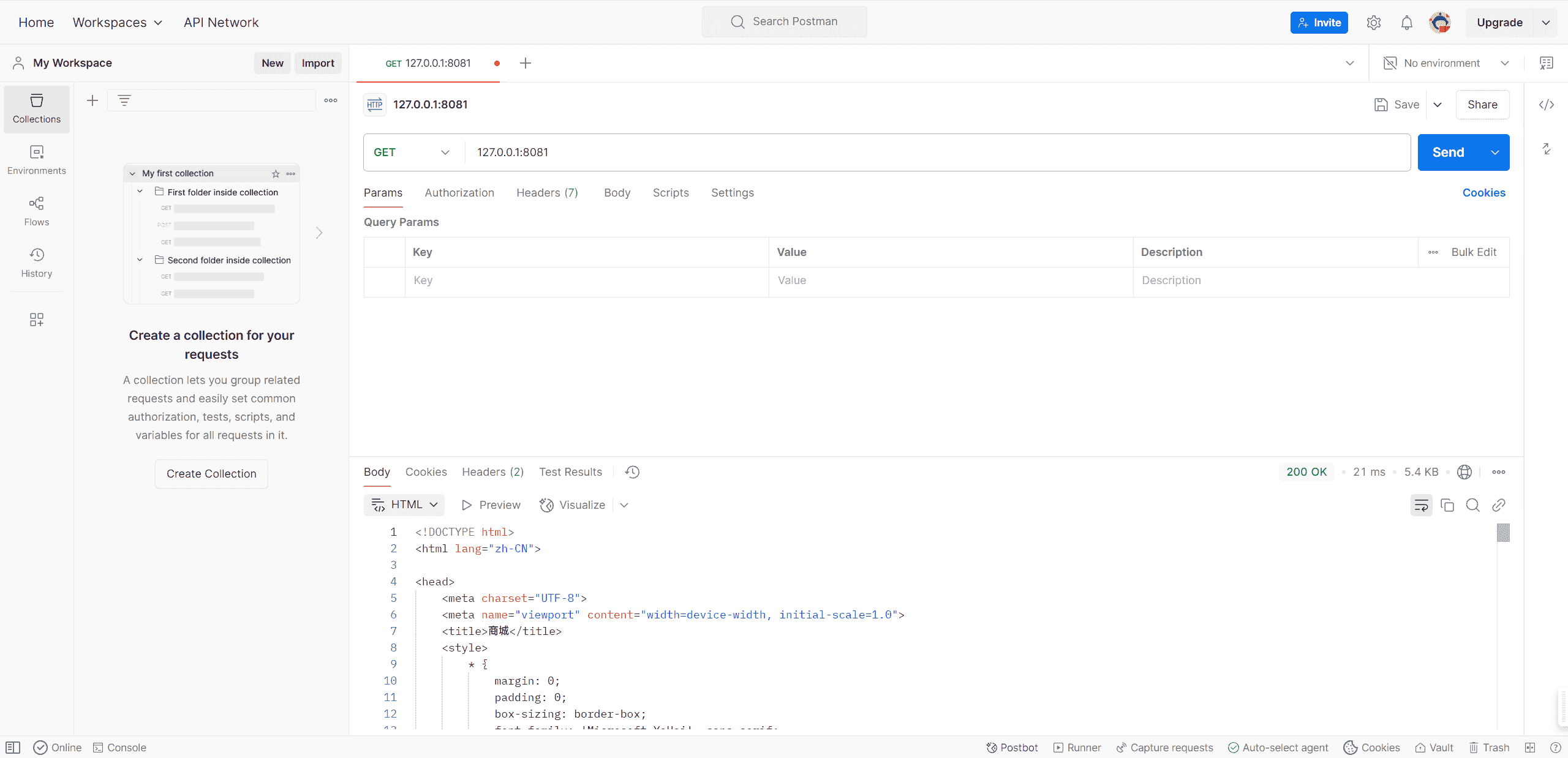Click the Create Collection button
This screenshot has height=758, width=1568.
[211, 474]
